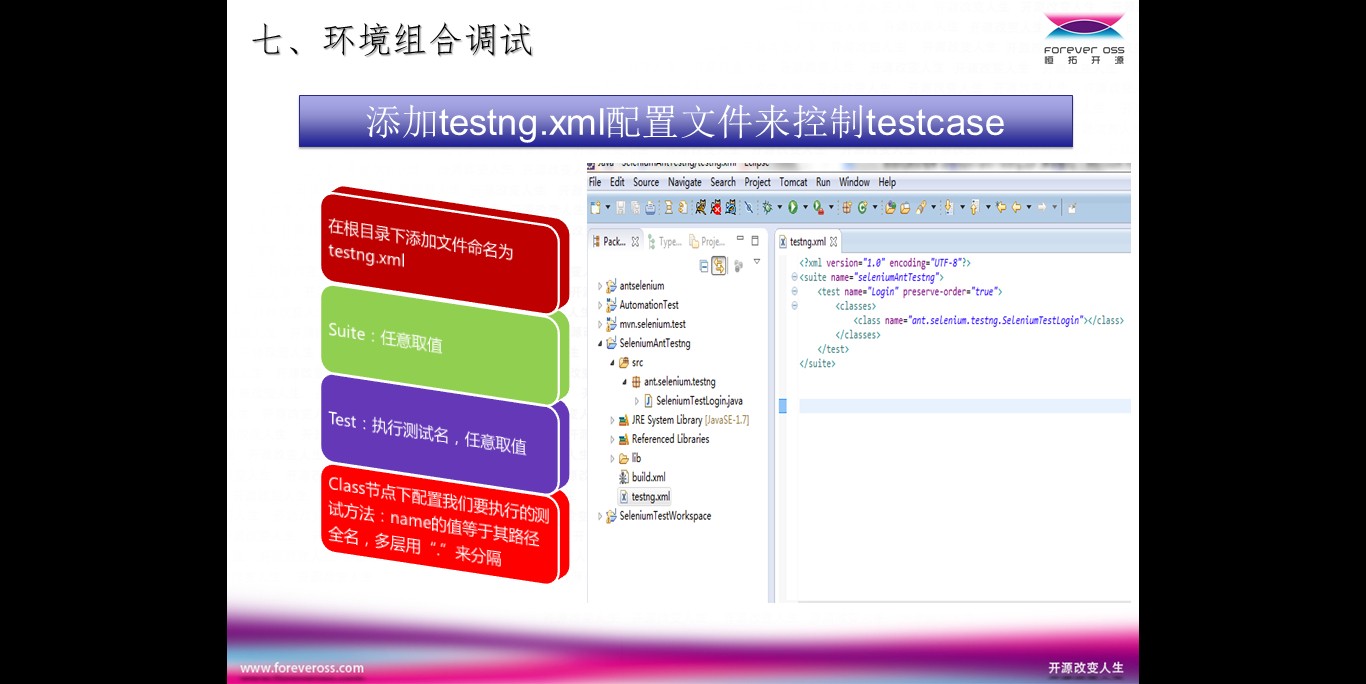Viewport: 1366px width, 684px height.
Task: Open the Project menu
Action: click(x=758, y=182)
